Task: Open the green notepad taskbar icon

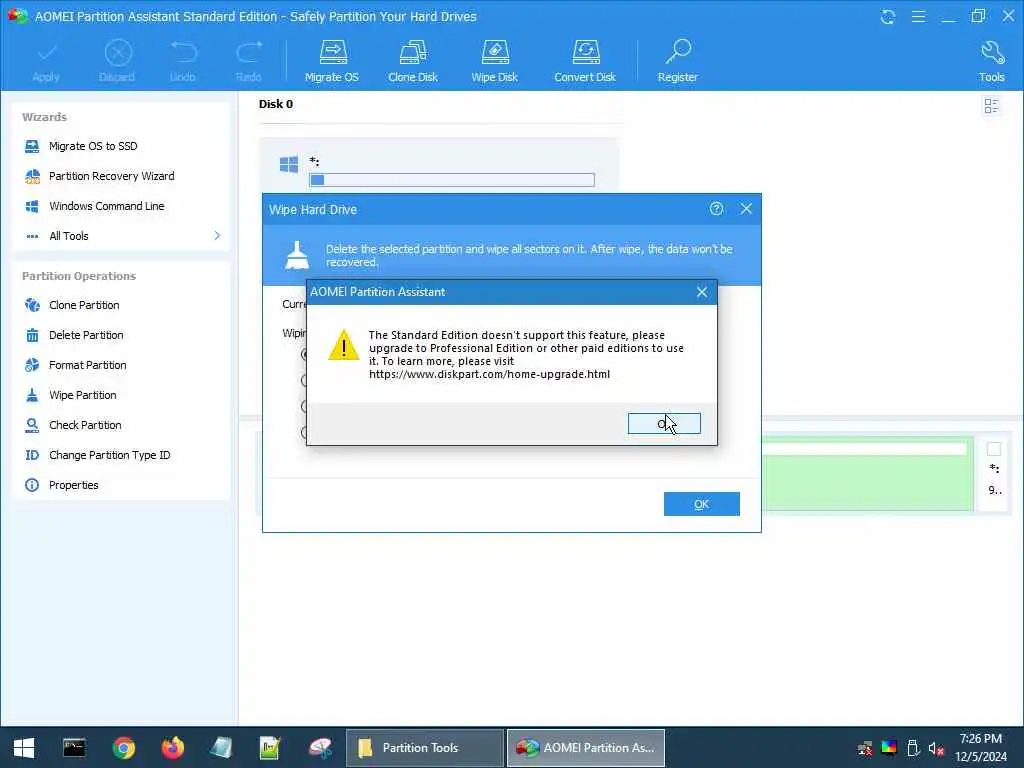Action: [270, 748]
